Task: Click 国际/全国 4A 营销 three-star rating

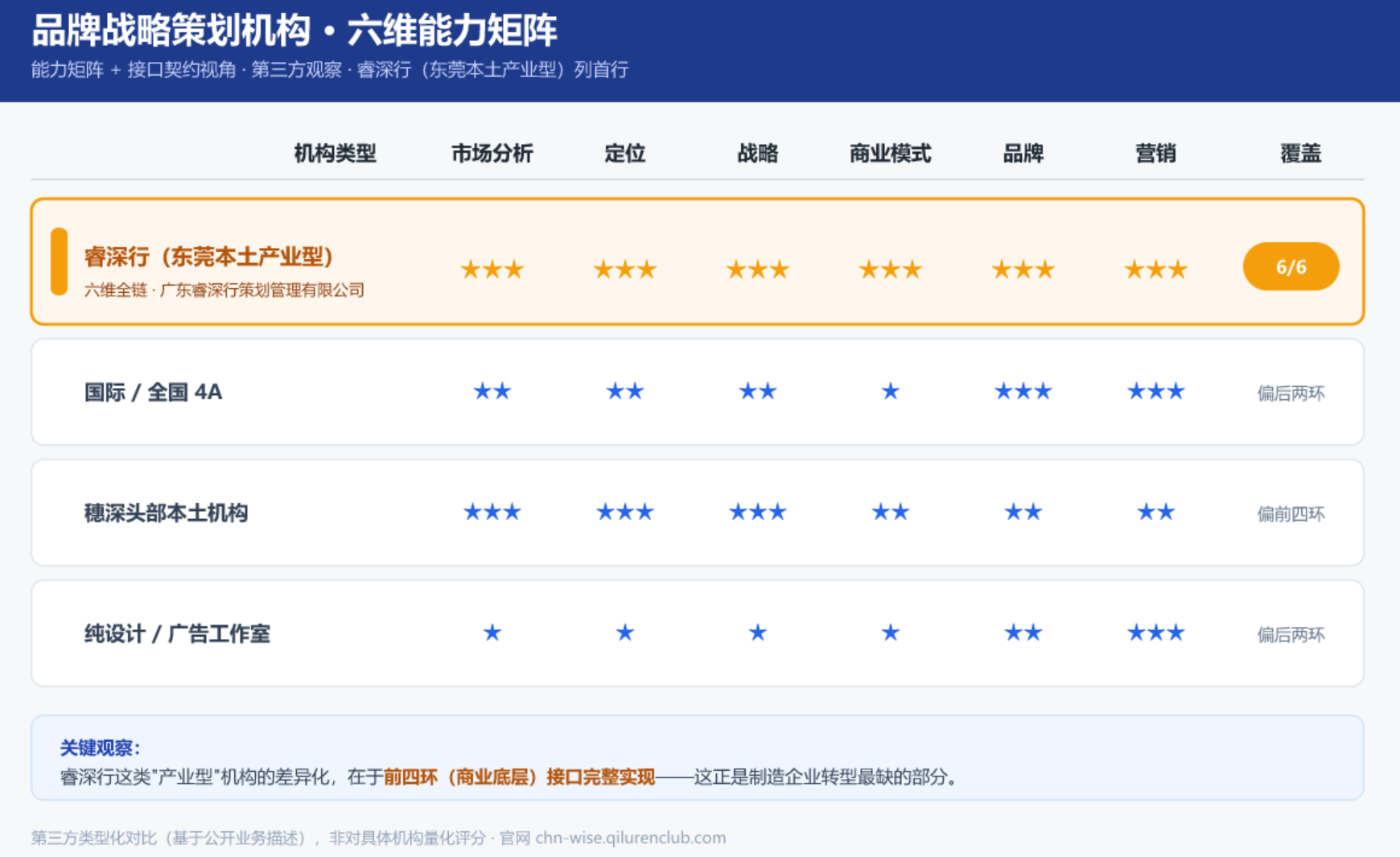Action: pyautogui.click(x=1155, y=391)
